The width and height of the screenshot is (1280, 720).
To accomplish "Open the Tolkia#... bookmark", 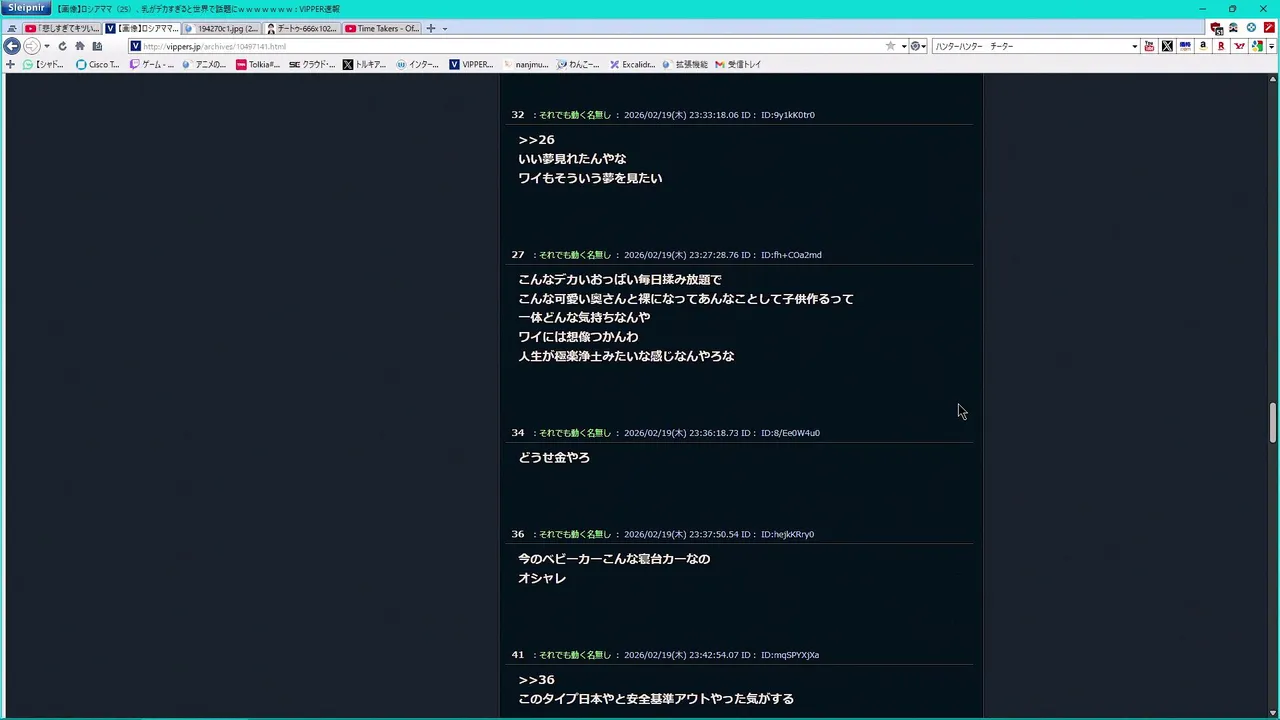I will 258,64.
